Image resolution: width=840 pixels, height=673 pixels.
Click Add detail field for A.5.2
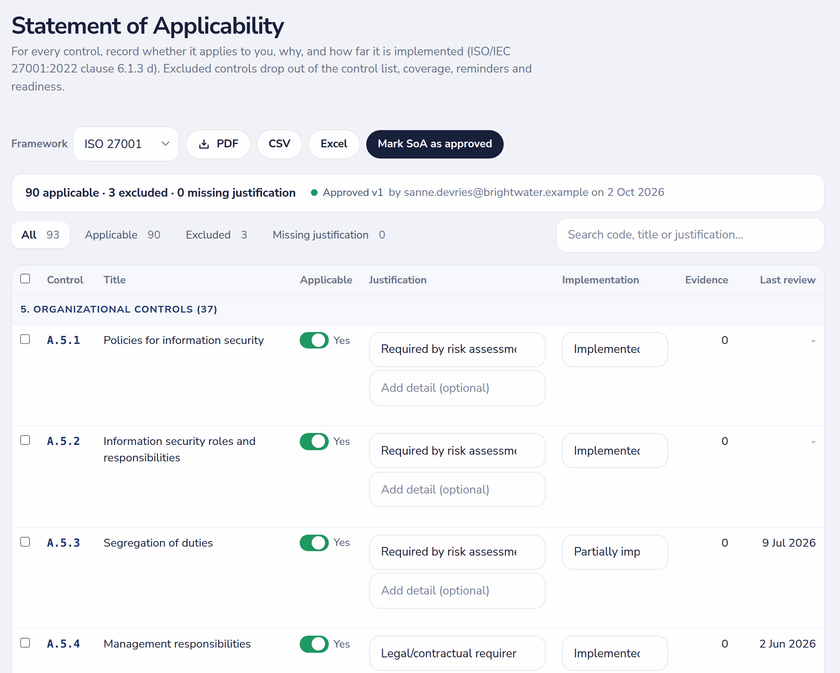coord(457,489)
